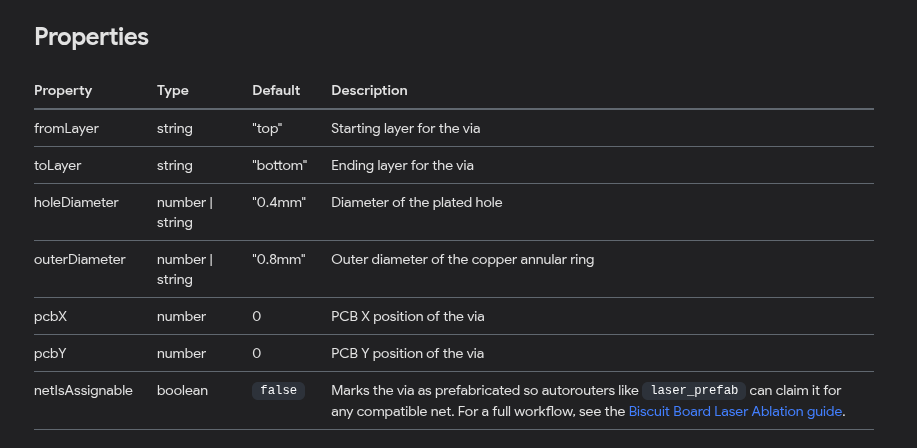Click the false default value code badge
Screen dimensions: 917x448
278,391
